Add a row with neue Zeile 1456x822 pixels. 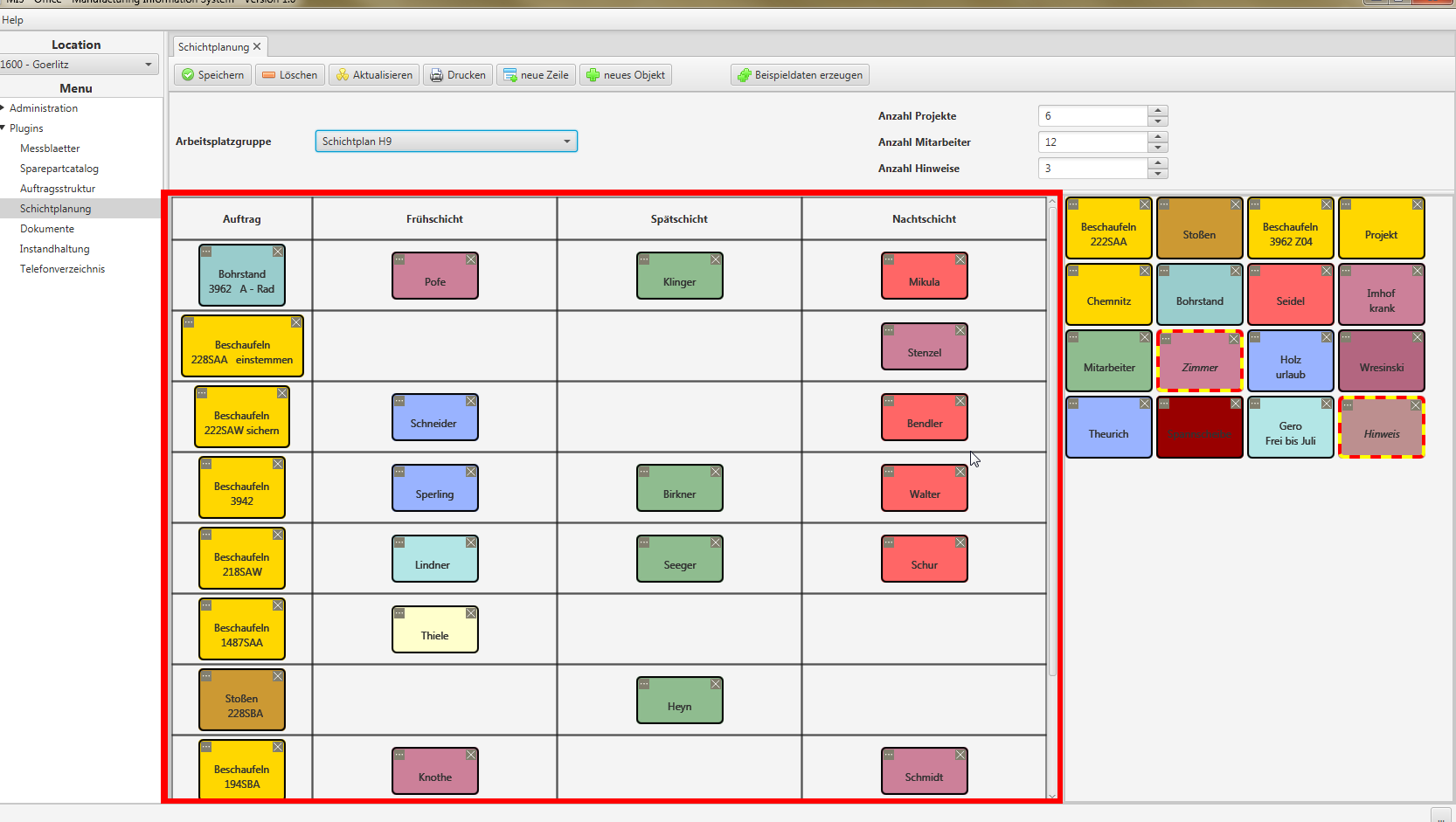click(536, 75)
